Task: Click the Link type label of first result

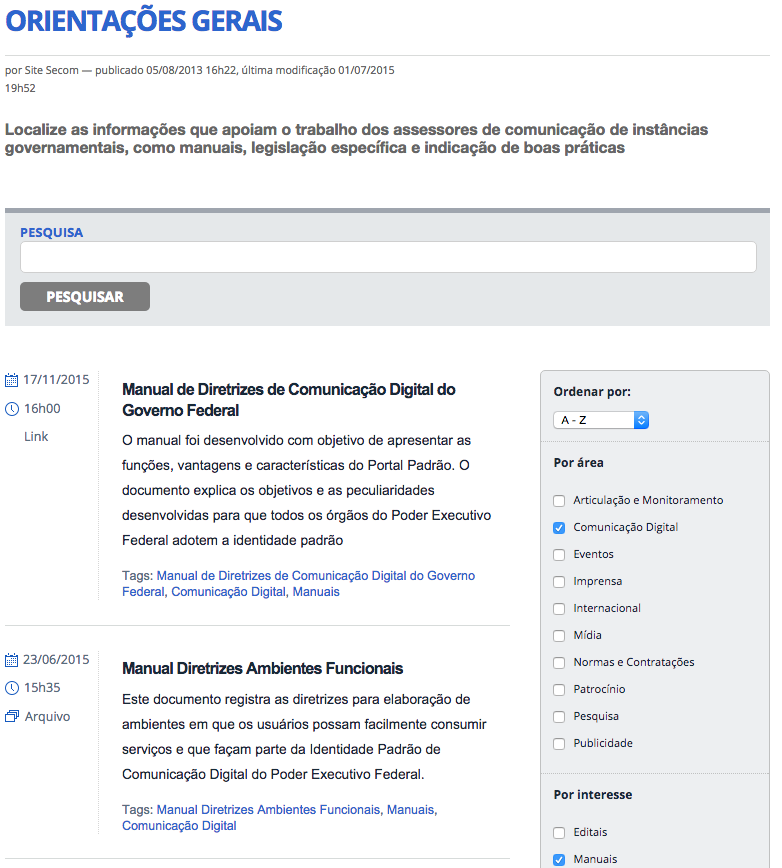Action: tap(36, 437)
